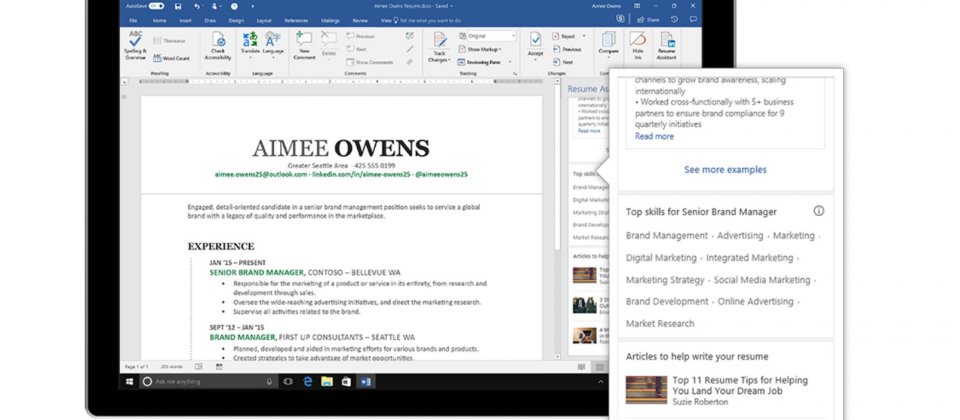The height and width of the screenshot is (420, 960).
Task: Click the Ask me anything search box
Action: click(x=208, y=381)
